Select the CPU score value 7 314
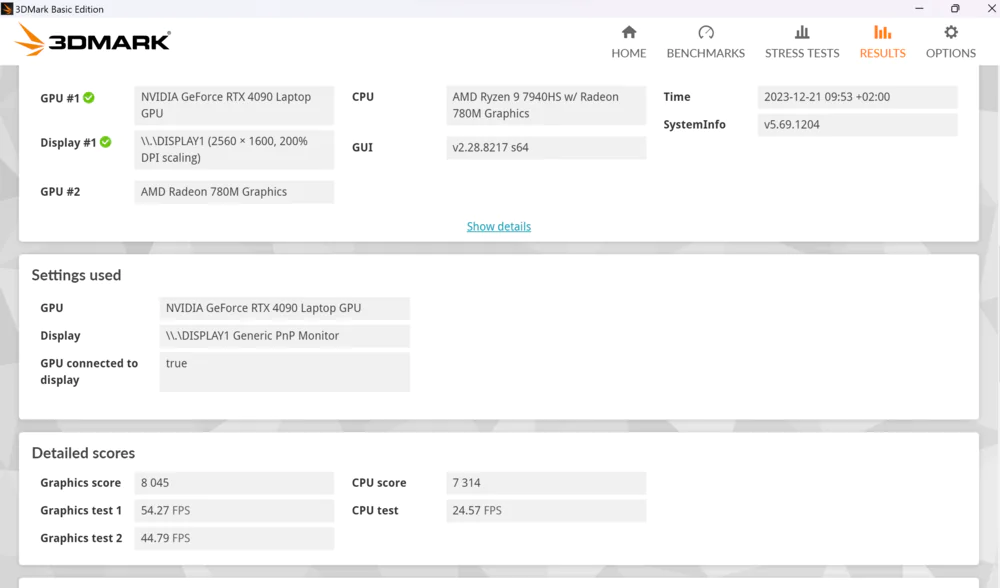1000x588 pixels. point(546,483)
